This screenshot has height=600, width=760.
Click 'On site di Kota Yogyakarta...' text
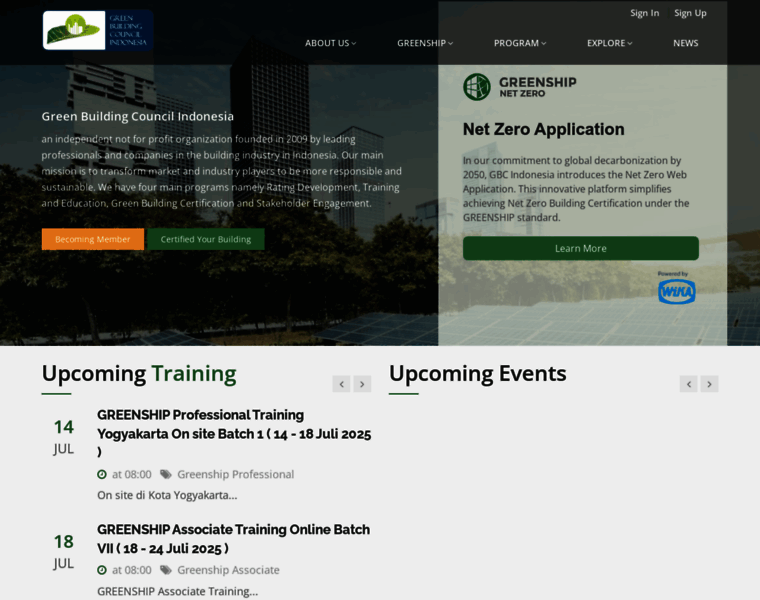pos(167,495)
